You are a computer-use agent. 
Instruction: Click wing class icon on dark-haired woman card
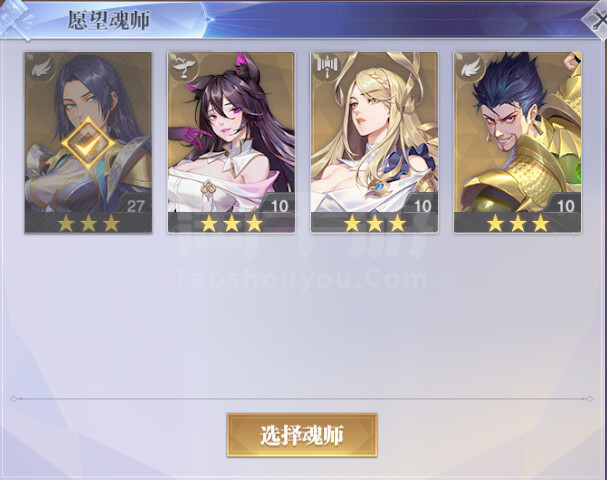click(x=41, y=67)
